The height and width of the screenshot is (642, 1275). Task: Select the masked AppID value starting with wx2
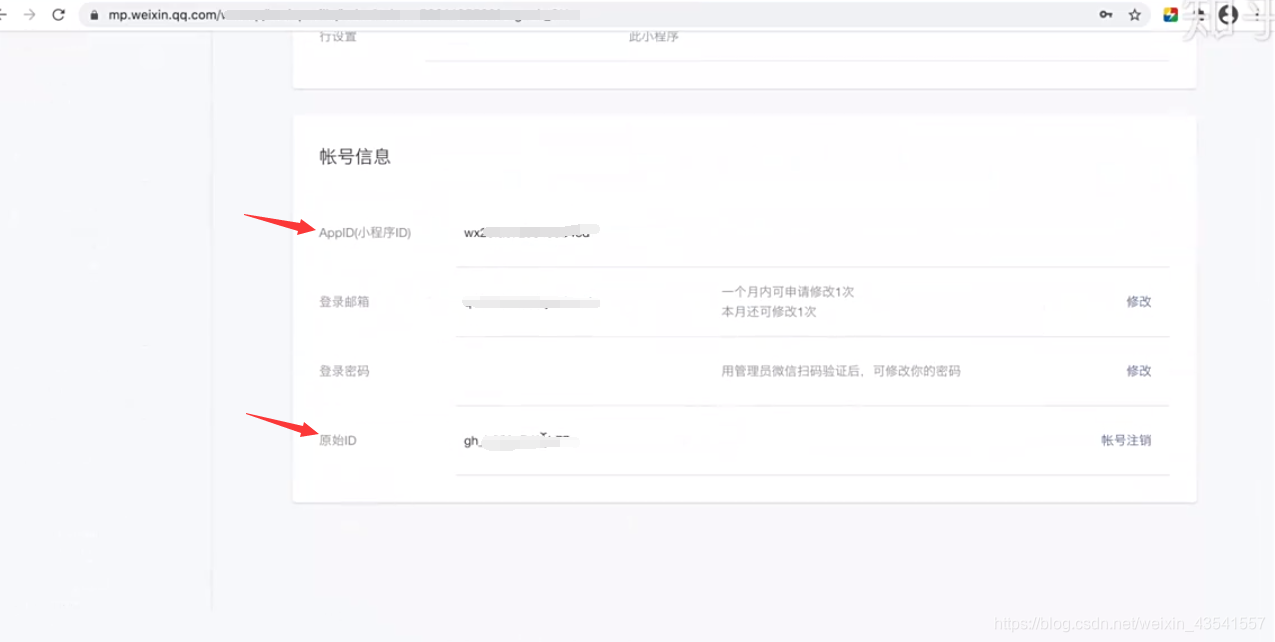pyautogui.click(x=528, y=230)
